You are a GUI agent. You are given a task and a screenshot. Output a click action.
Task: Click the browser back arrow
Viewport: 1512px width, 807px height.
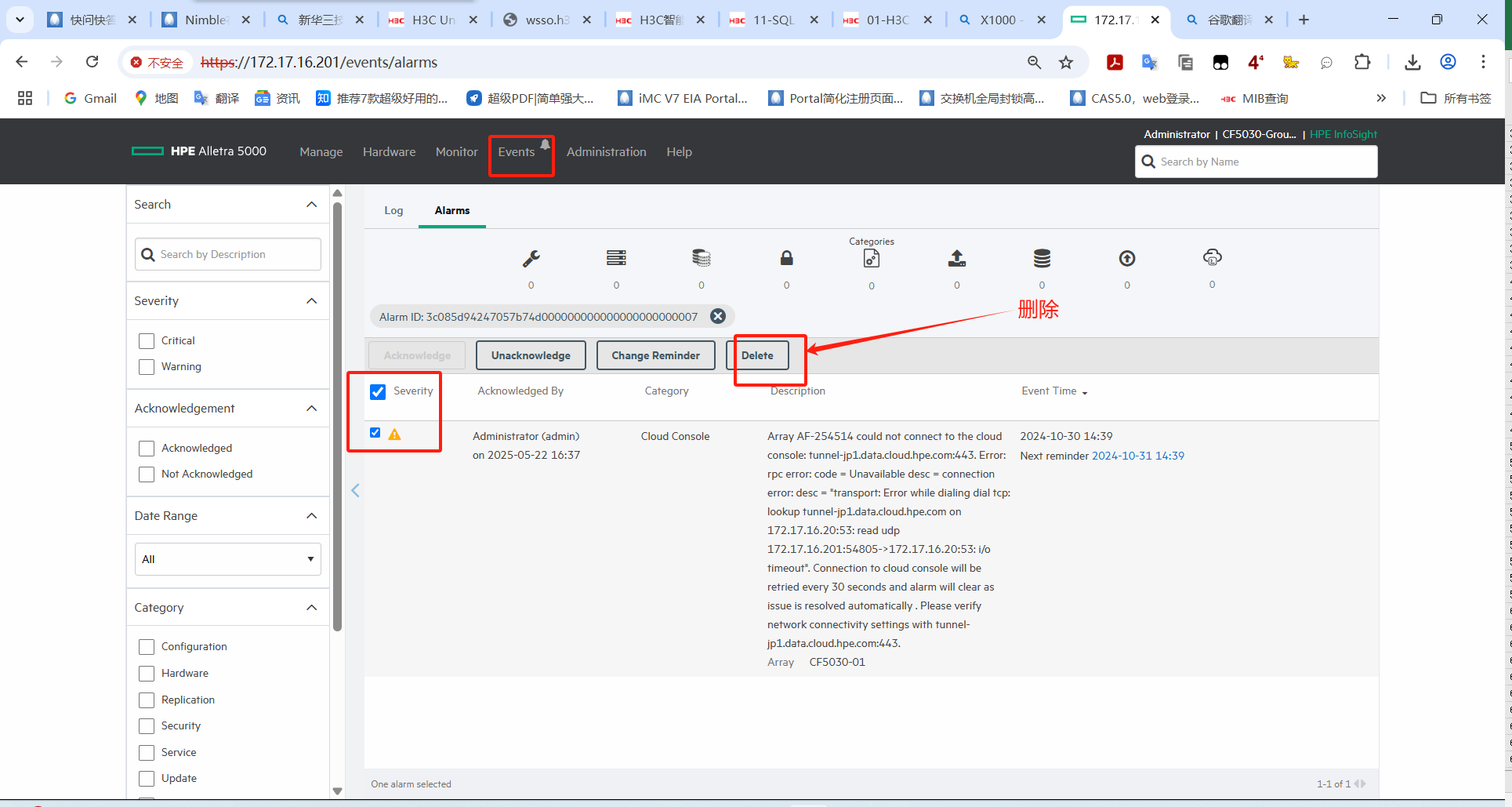[22, 62]
